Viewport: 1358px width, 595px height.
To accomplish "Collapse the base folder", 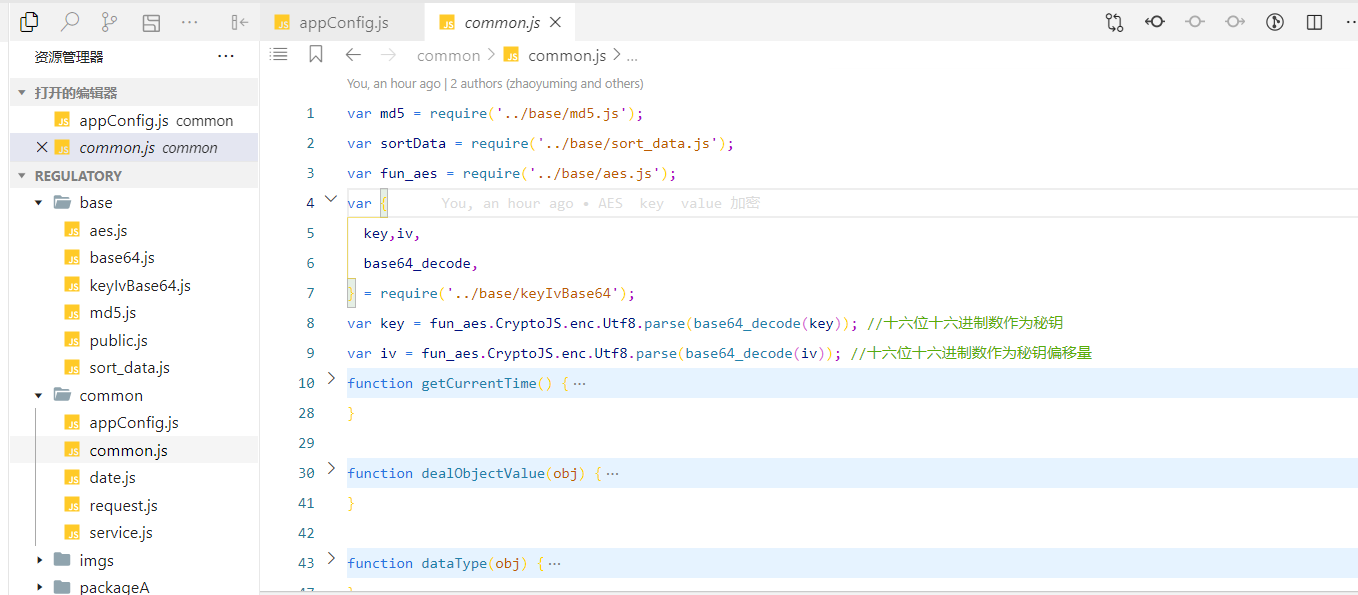I will pyautogui.click(x=39, y=202).
